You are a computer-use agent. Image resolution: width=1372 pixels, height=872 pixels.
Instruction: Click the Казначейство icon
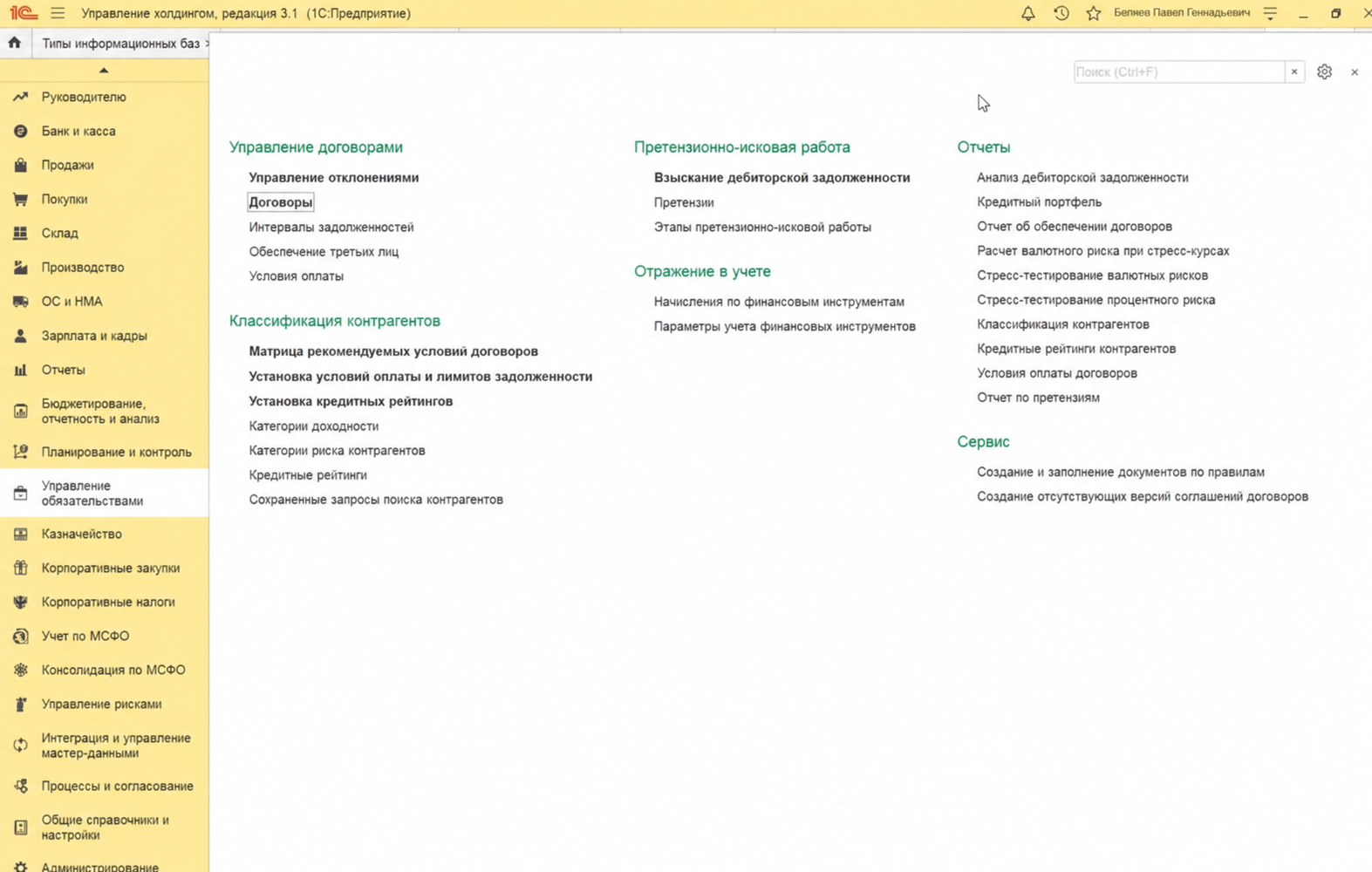coord(20,534)
